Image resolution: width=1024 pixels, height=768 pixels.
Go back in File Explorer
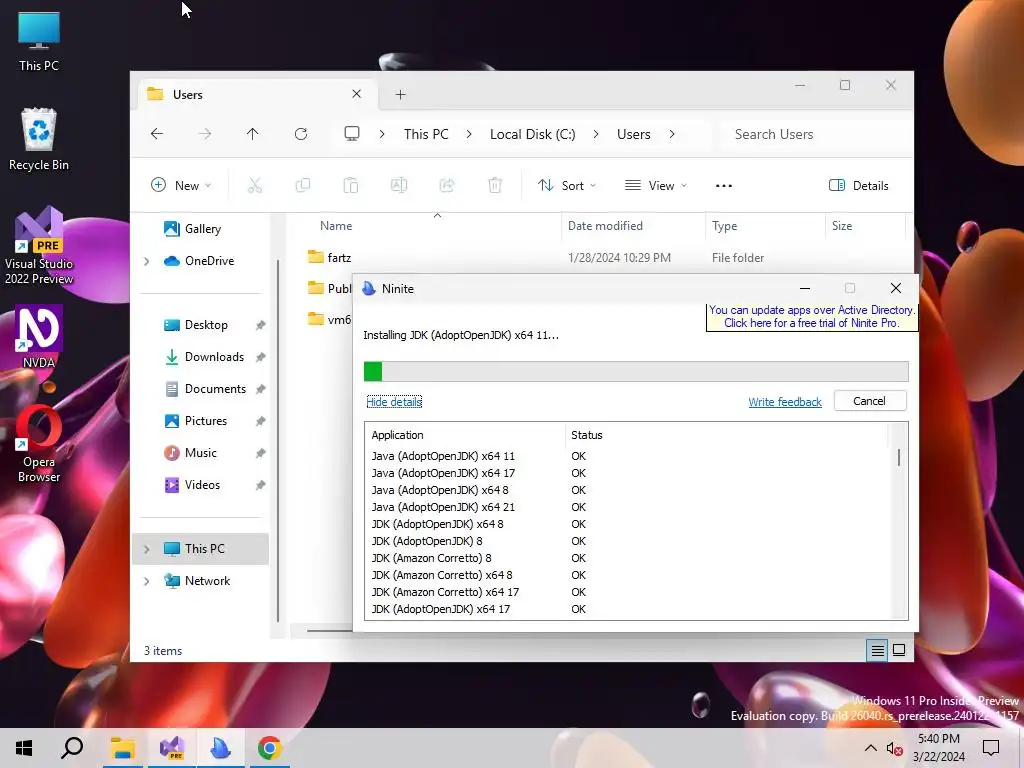tap(157, 134)
